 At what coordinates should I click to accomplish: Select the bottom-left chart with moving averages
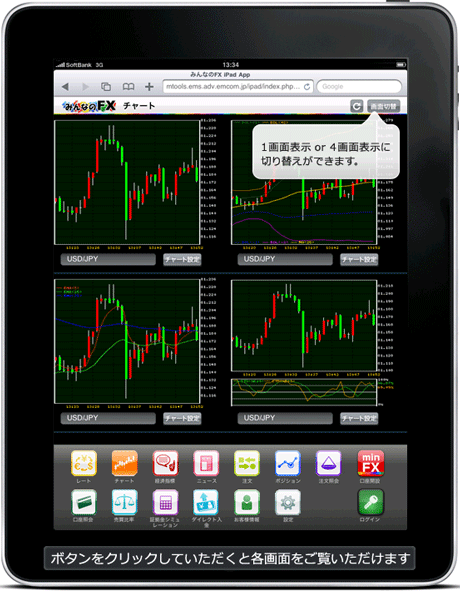click(127, 341)
